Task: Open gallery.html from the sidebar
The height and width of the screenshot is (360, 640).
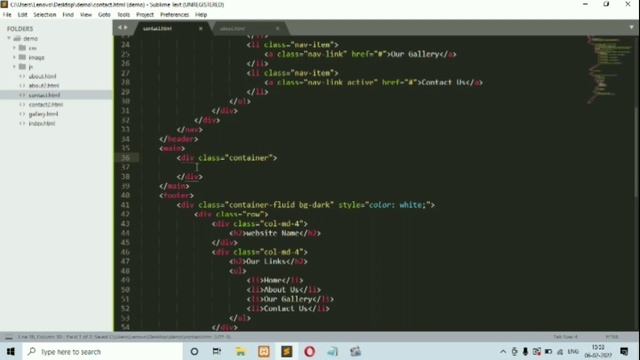Action: (43, 114)
